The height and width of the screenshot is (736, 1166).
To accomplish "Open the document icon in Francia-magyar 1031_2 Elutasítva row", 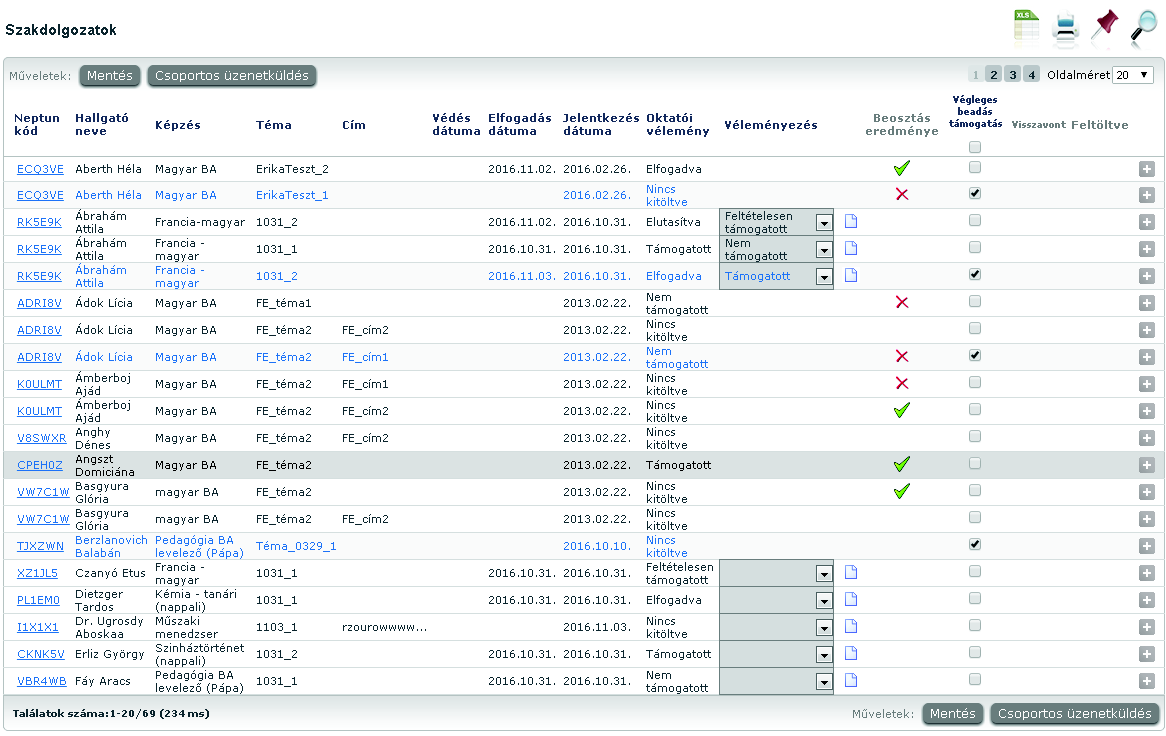I will click(x=851, y=222).
